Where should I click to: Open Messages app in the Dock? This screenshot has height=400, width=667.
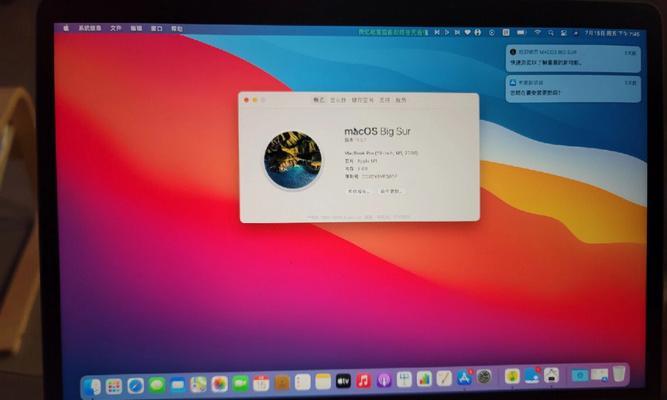pos(157,385)
